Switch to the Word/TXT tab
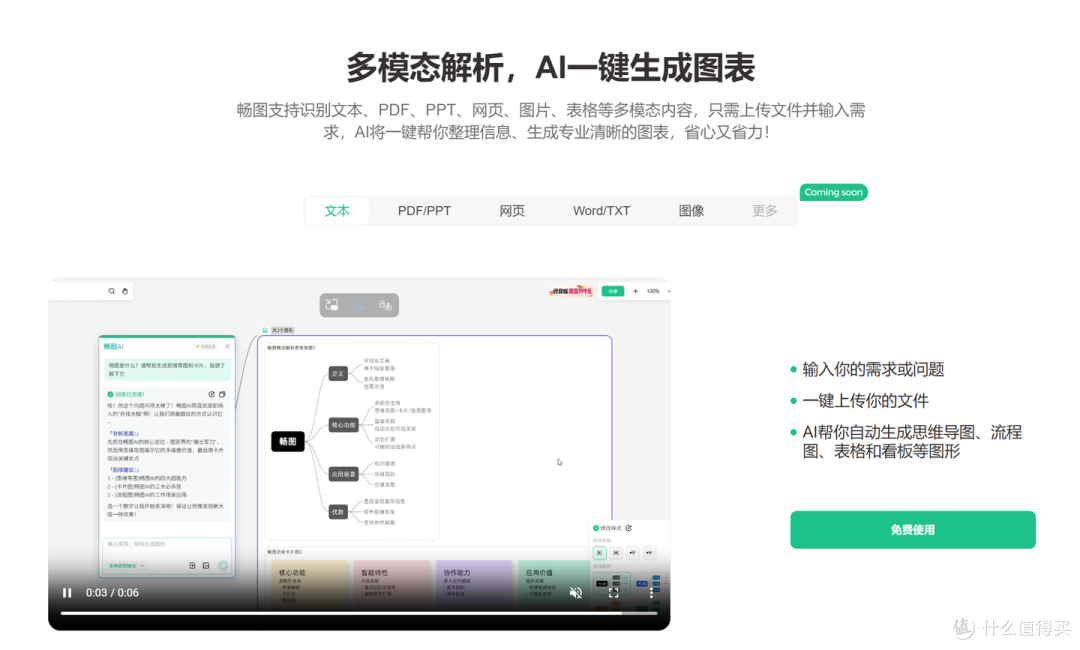This screenshot has height=650, width=1080. point(601,211)
